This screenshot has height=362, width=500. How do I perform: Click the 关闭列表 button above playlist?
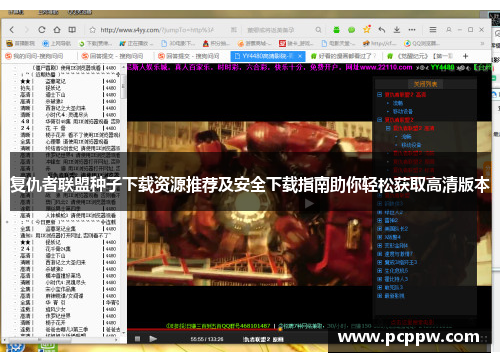point(425,84)
